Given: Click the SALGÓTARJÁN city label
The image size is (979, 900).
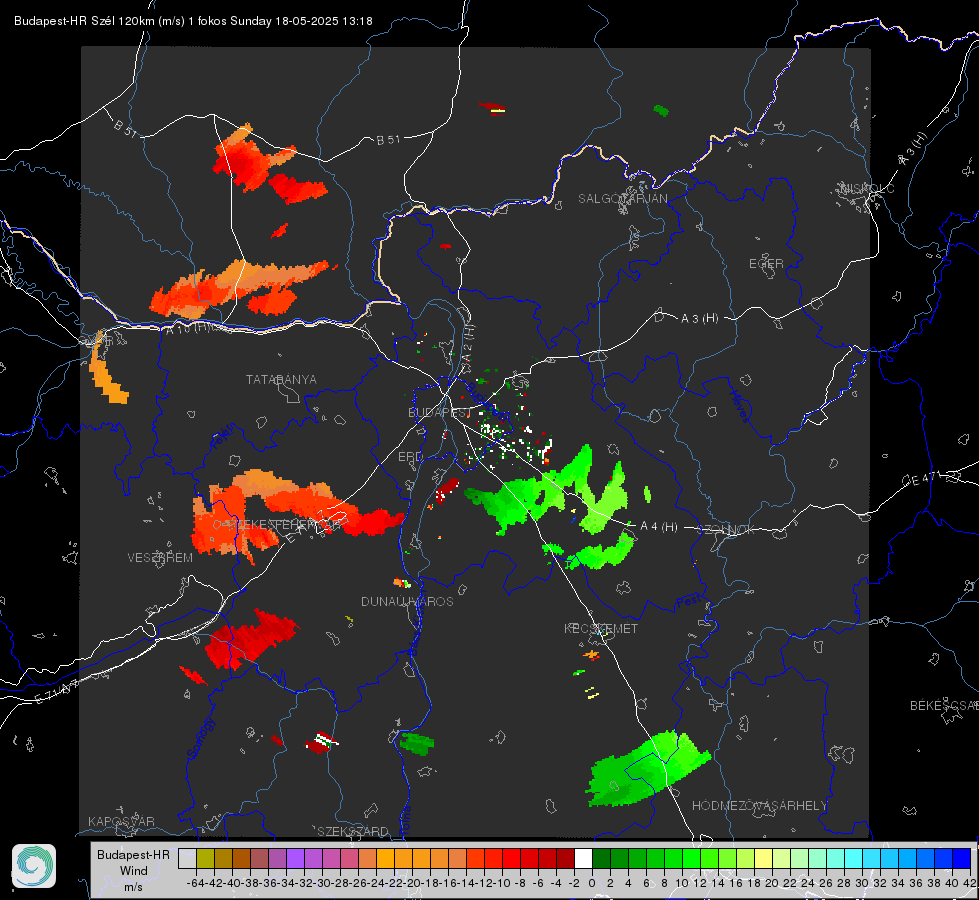Looking at the screenshot, I should [x=622, y=199].
